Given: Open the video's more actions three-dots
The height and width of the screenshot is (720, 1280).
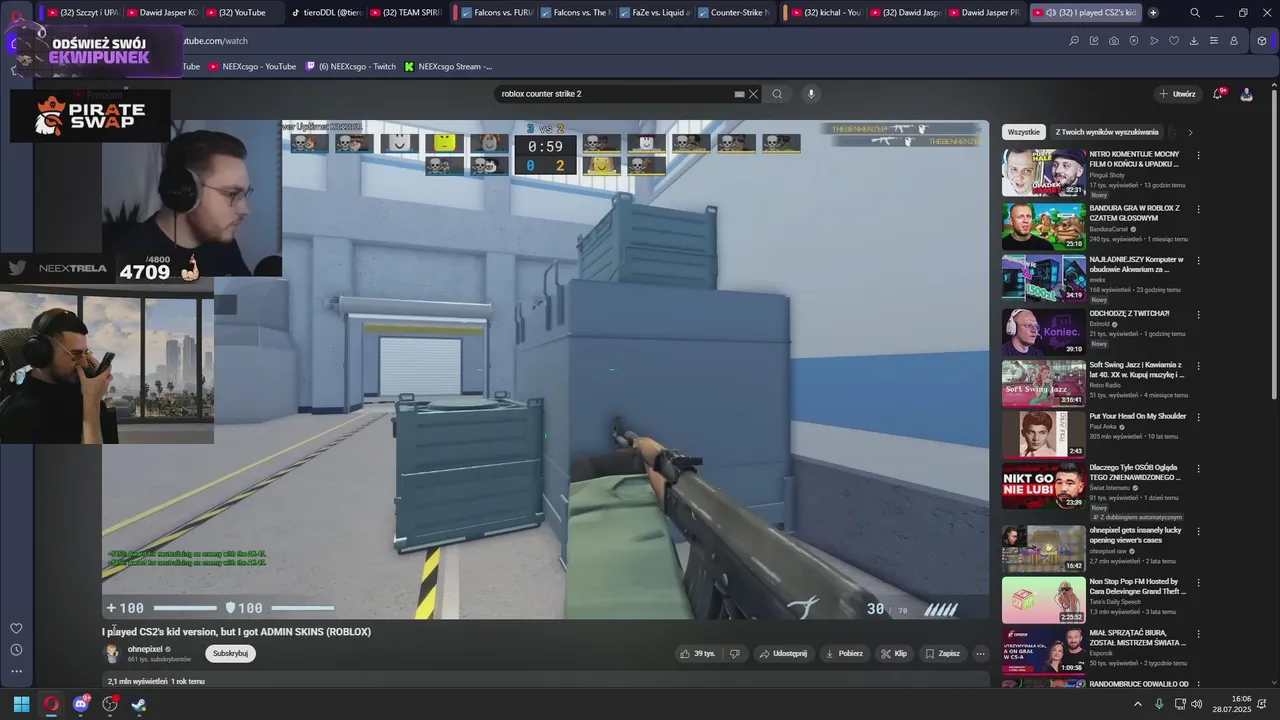Looking at the screenshot, I should pyautogui.click(x=980, y=654).
